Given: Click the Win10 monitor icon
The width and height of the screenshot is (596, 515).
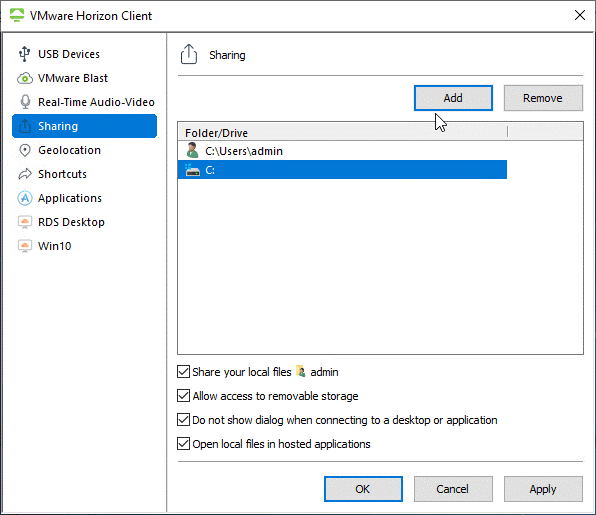Looking at the screenshot, I should pyautogui.click(x=25, y=246).
